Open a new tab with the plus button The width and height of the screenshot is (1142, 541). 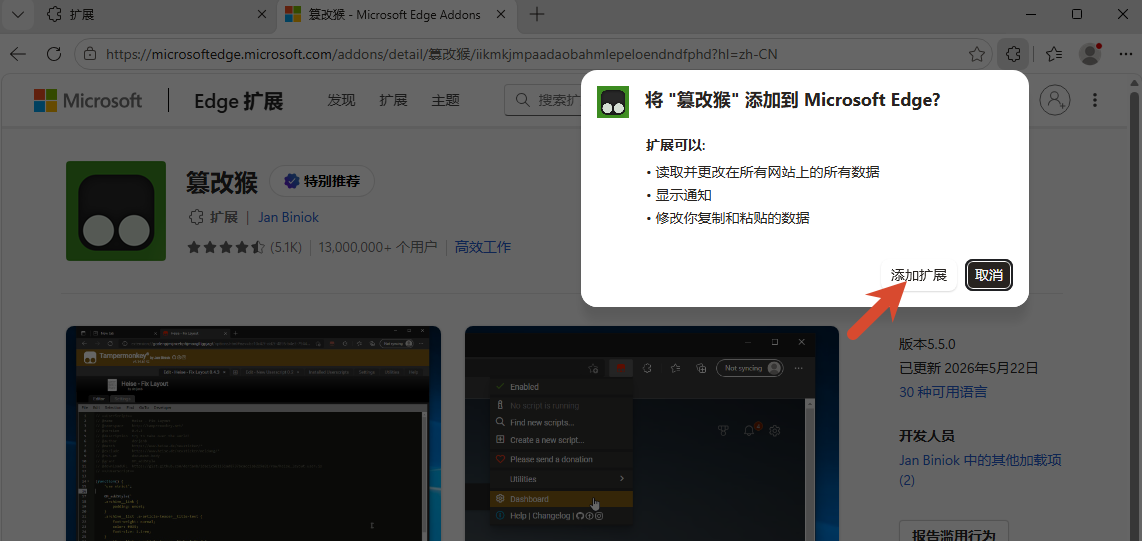[x=537, y=15]
